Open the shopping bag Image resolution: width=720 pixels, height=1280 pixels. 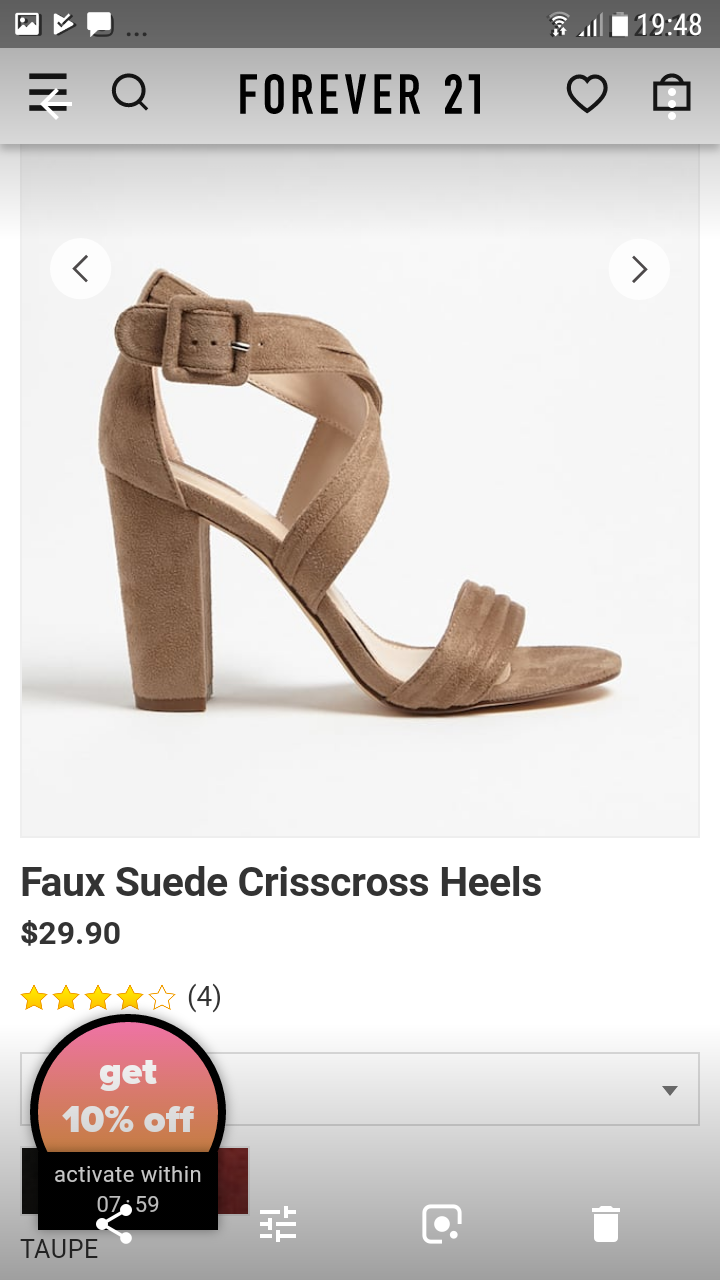[672, 95]
